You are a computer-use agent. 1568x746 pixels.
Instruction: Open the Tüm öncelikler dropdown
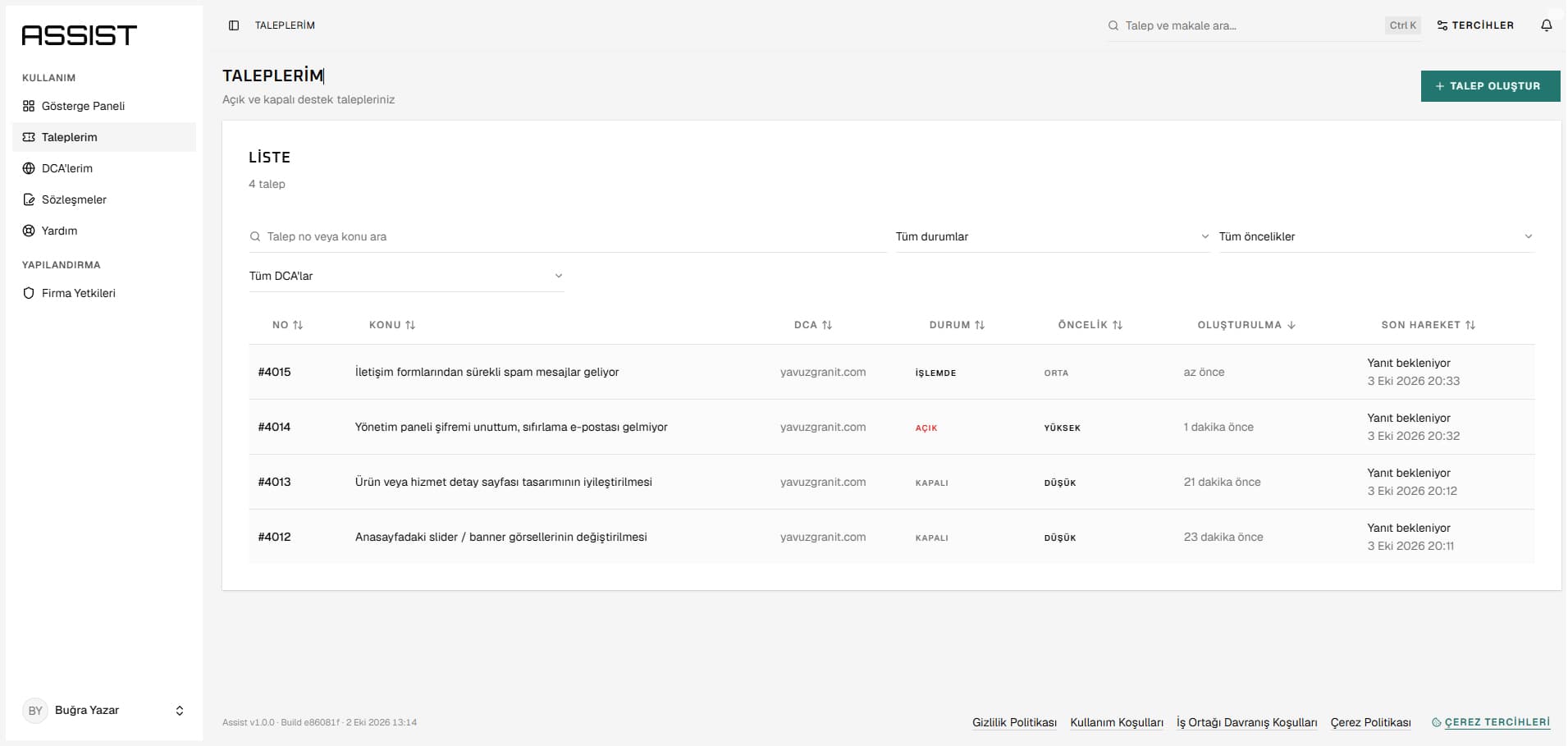[1376, 236]
